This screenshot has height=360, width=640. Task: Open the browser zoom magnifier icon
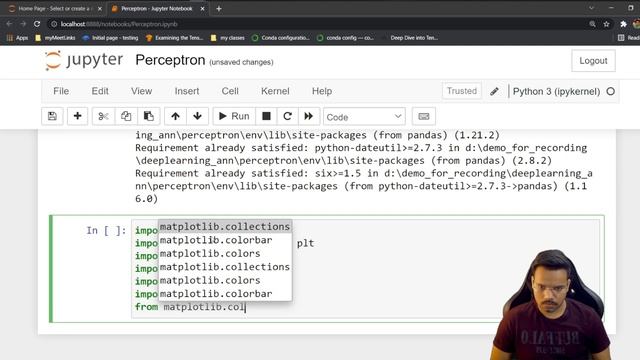[x=592, y=24]
